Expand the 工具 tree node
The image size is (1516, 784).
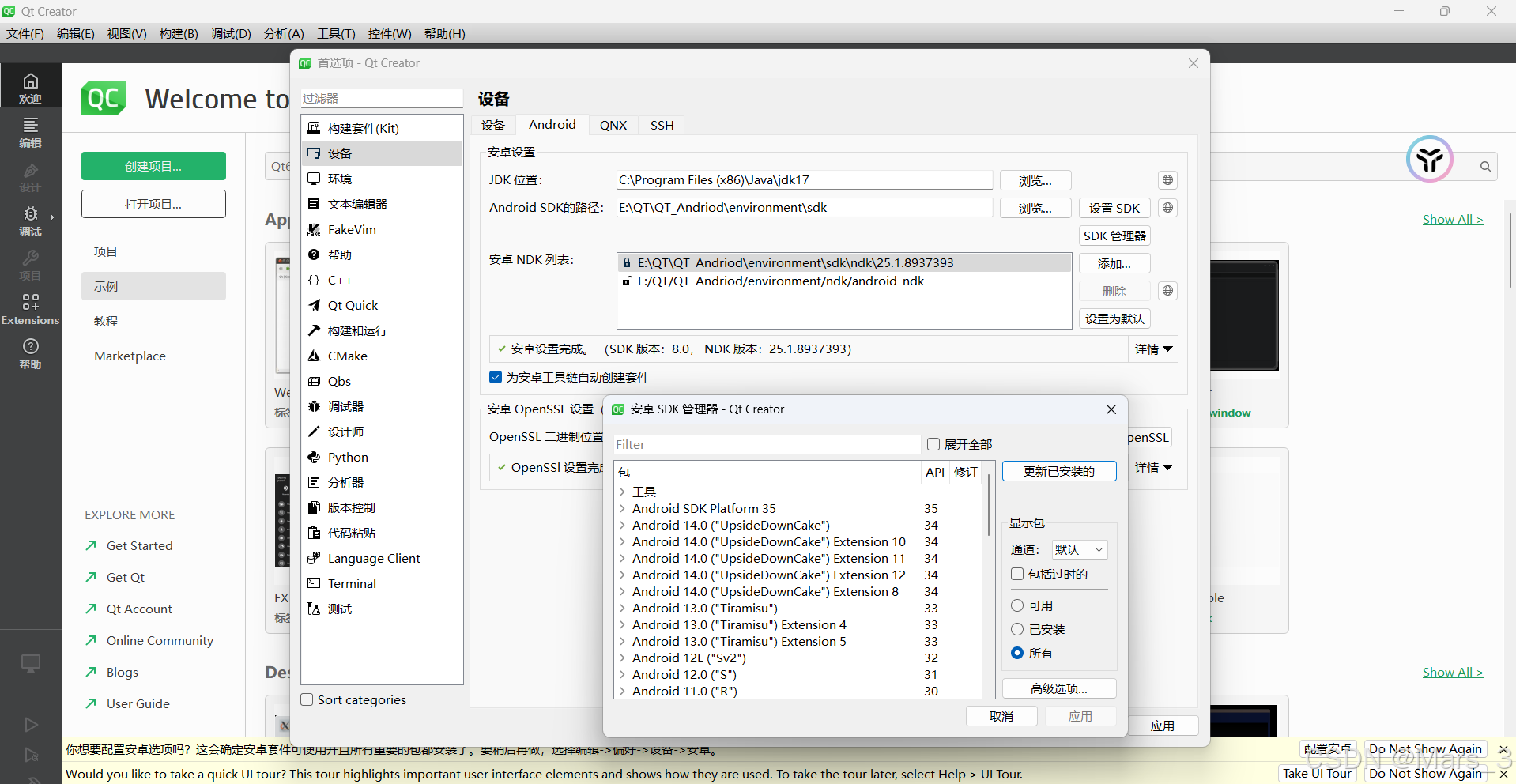623,492
